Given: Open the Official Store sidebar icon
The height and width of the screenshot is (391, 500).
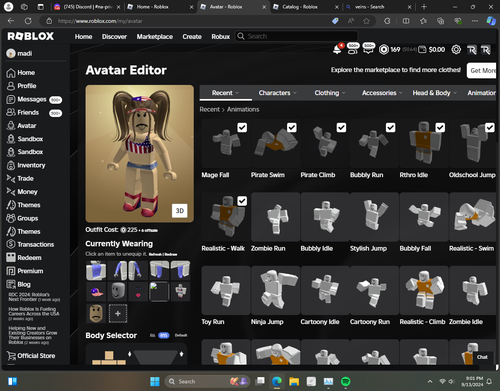Looking at the screenshot, I should (11, 356).
